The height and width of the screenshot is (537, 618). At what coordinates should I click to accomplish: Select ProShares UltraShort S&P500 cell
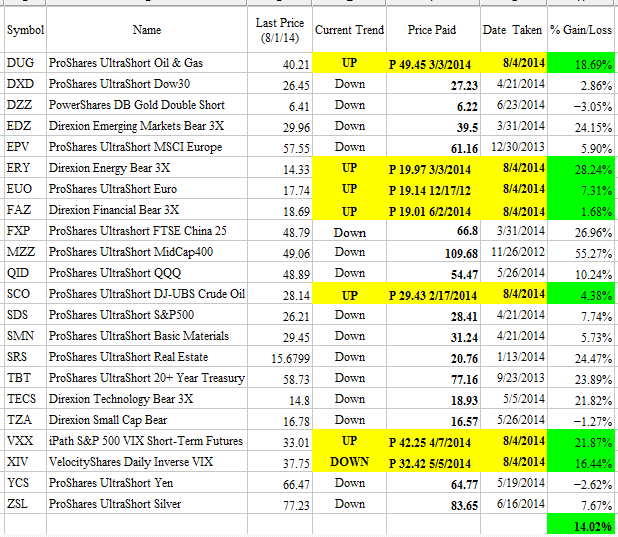tap(147, 315)
